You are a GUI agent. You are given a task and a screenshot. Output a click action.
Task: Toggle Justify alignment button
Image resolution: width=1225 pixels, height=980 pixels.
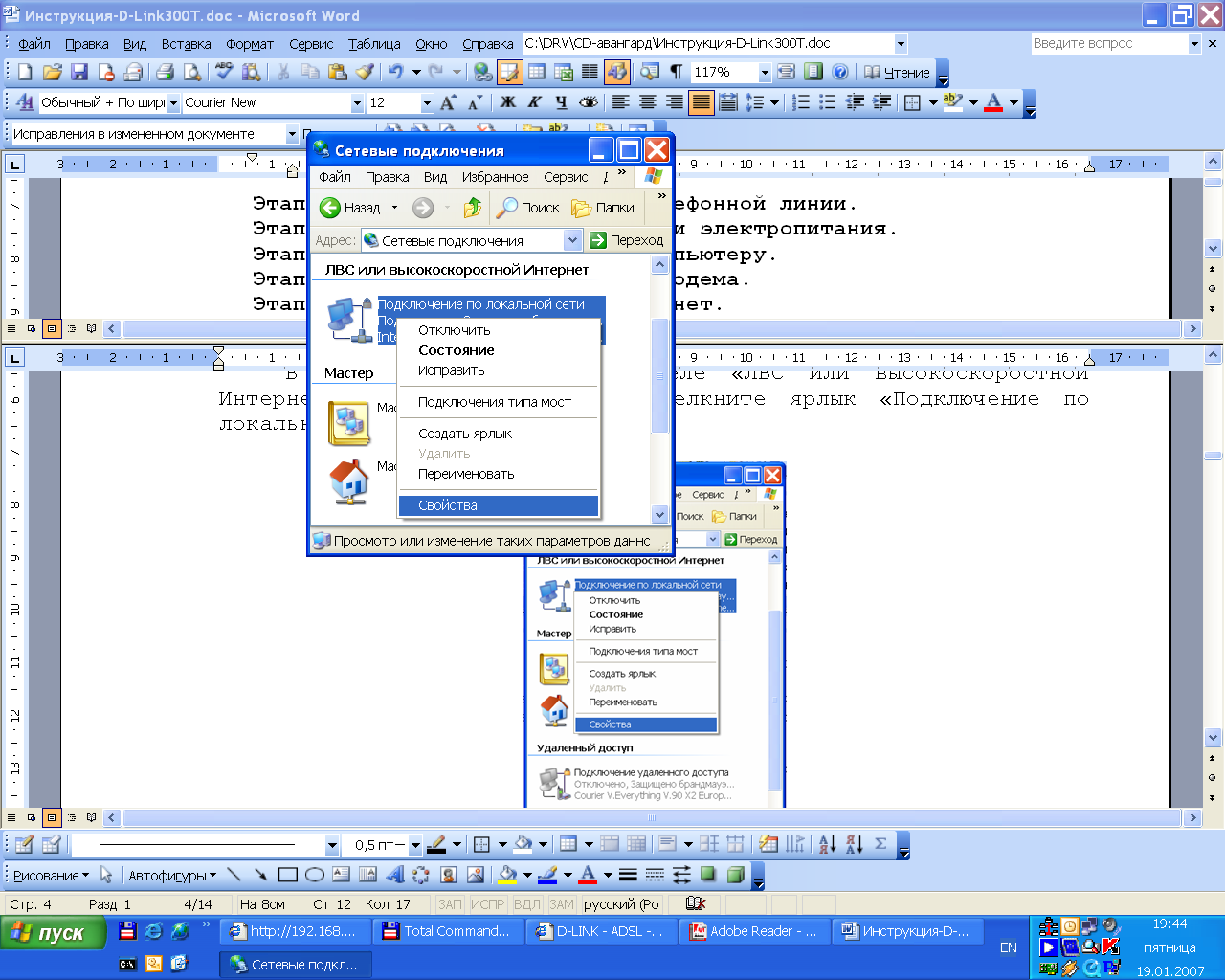(702, 102)
